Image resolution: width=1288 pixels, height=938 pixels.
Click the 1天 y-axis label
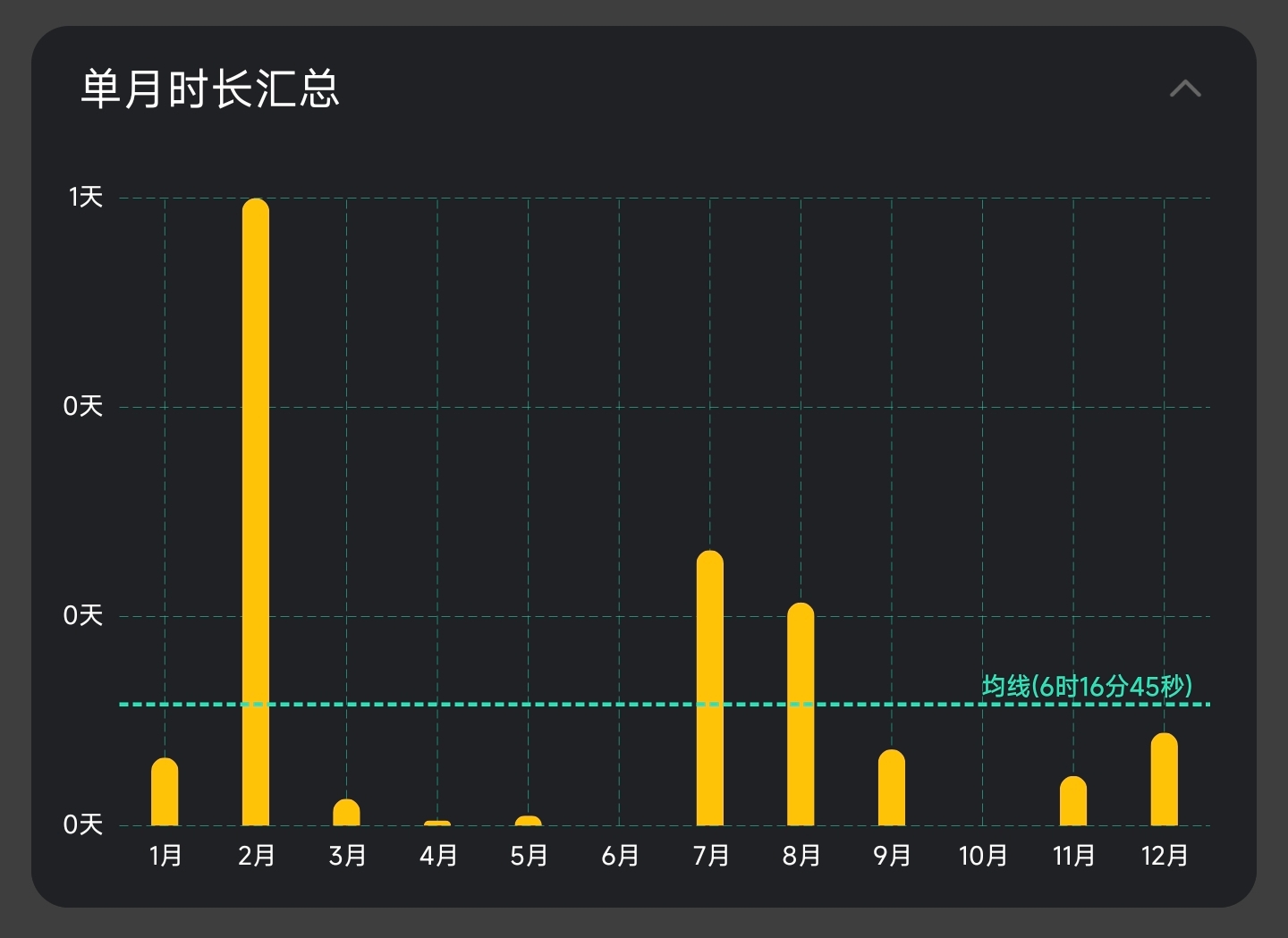pyautogui.click(x=86, y=197)
